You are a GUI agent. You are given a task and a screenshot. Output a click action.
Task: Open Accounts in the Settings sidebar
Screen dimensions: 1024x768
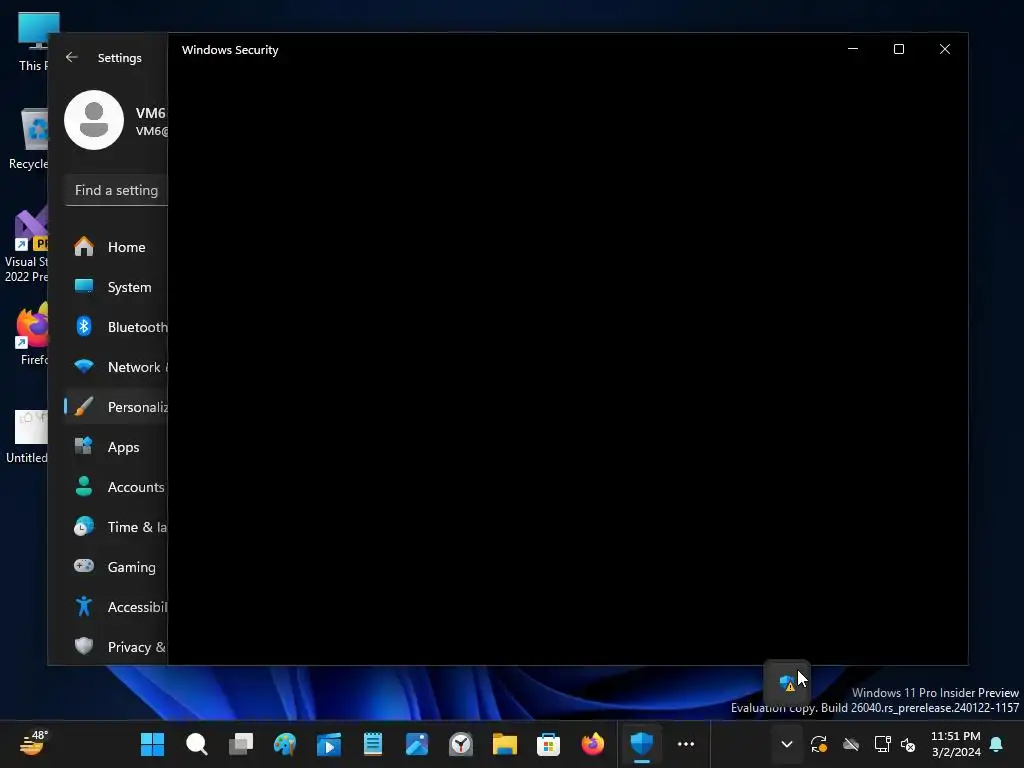pos(116,487)
